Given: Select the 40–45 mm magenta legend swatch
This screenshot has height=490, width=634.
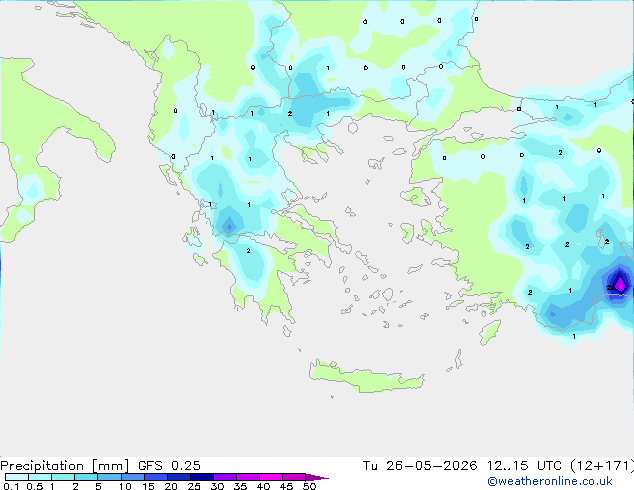Looking at the screenshot, I should 271,477.
